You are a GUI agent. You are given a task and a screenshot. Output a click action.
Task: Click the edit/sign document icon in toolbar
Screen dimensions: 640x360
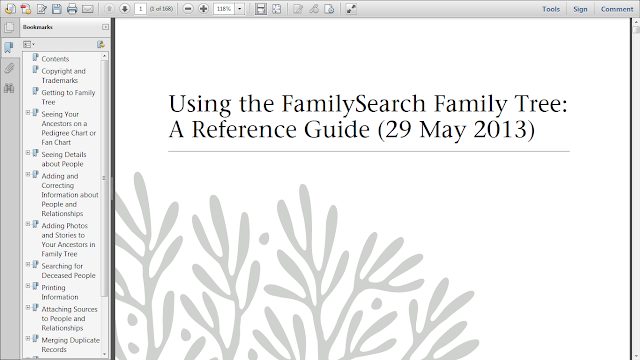click(41, 9)
